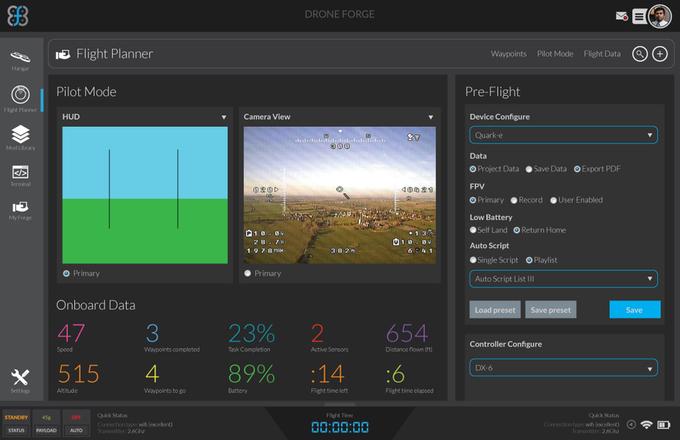Open the mail notifications icon
This screenshot has width=680, height=440.
click(621, 16)
